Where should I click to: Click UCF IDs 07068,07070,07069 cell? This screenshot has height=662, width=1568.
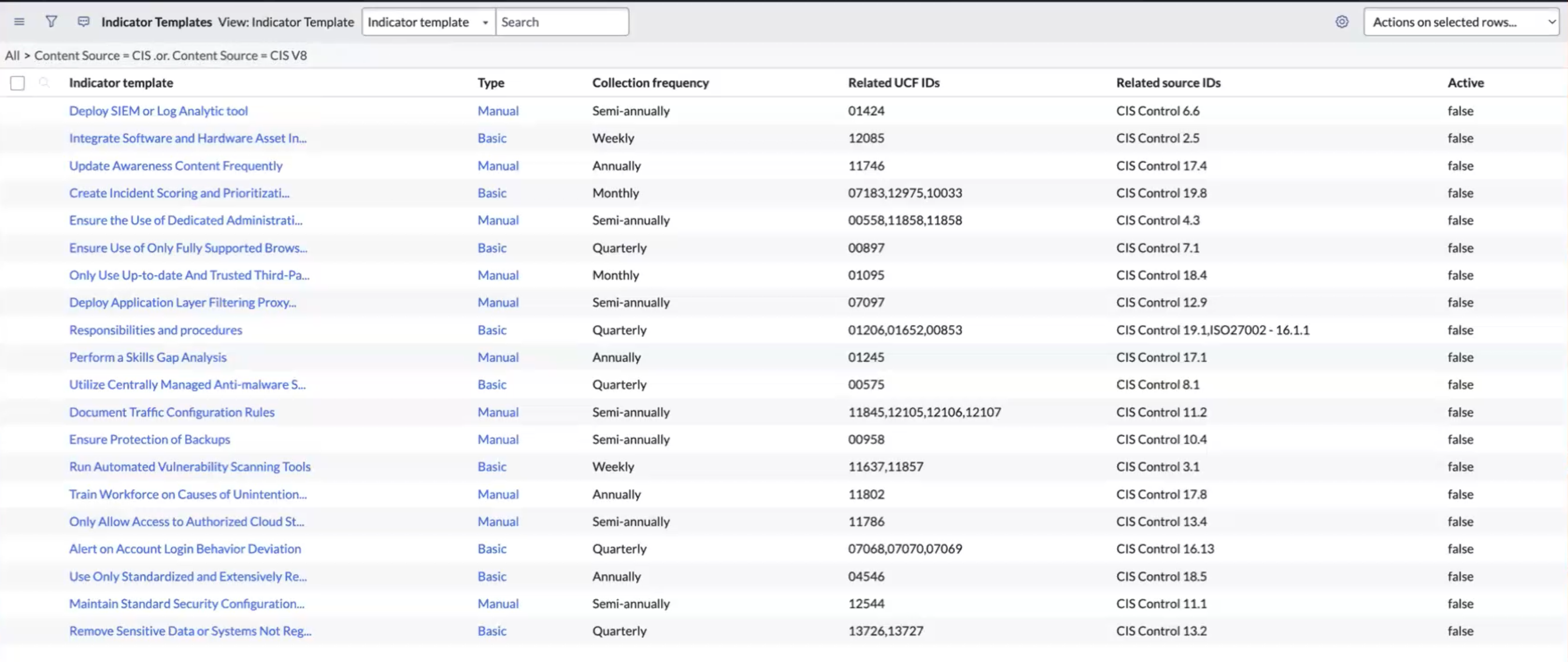[x=904, y=550]
